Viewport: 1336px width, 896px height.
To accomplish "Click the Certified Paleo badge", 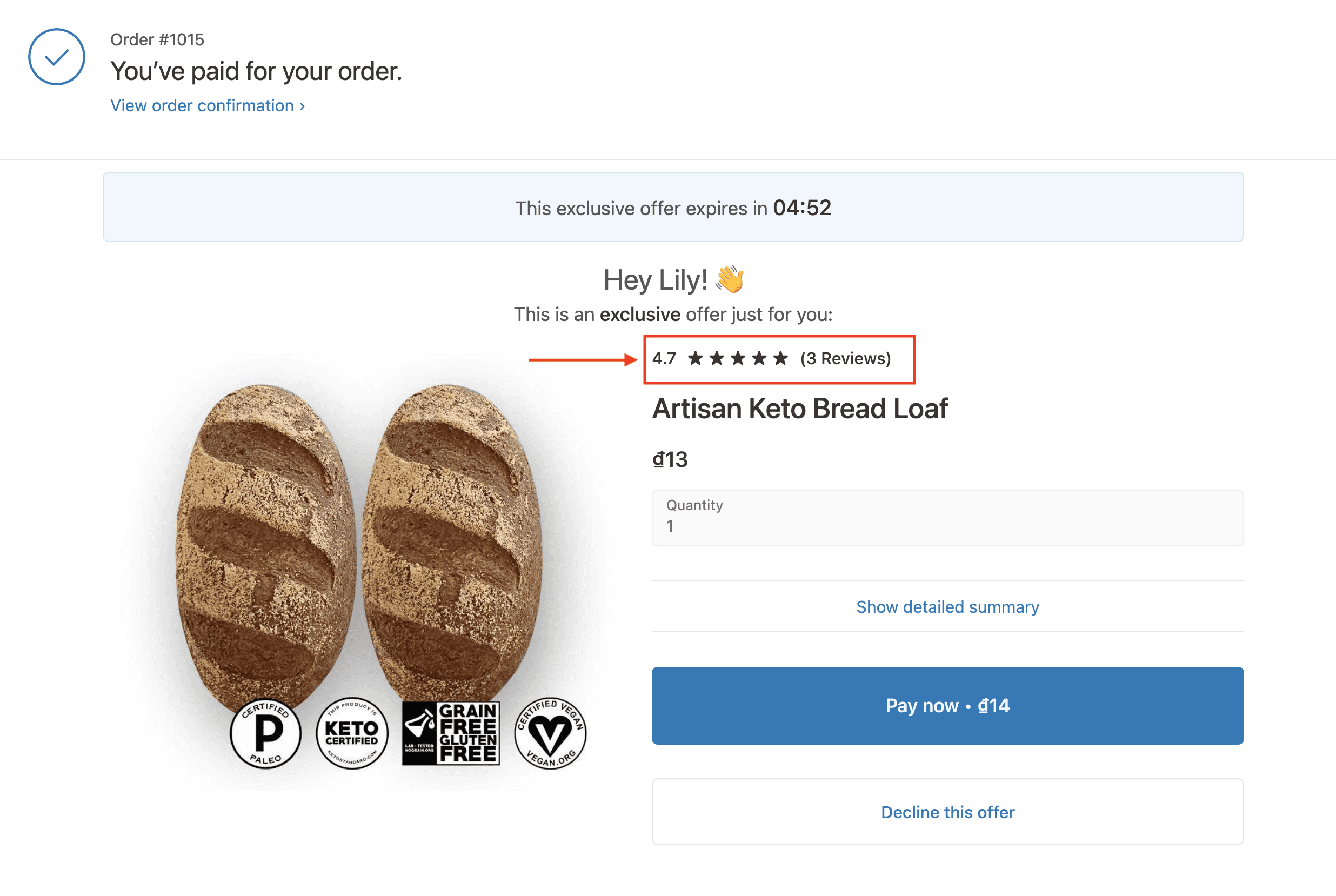I will [266, 734].
